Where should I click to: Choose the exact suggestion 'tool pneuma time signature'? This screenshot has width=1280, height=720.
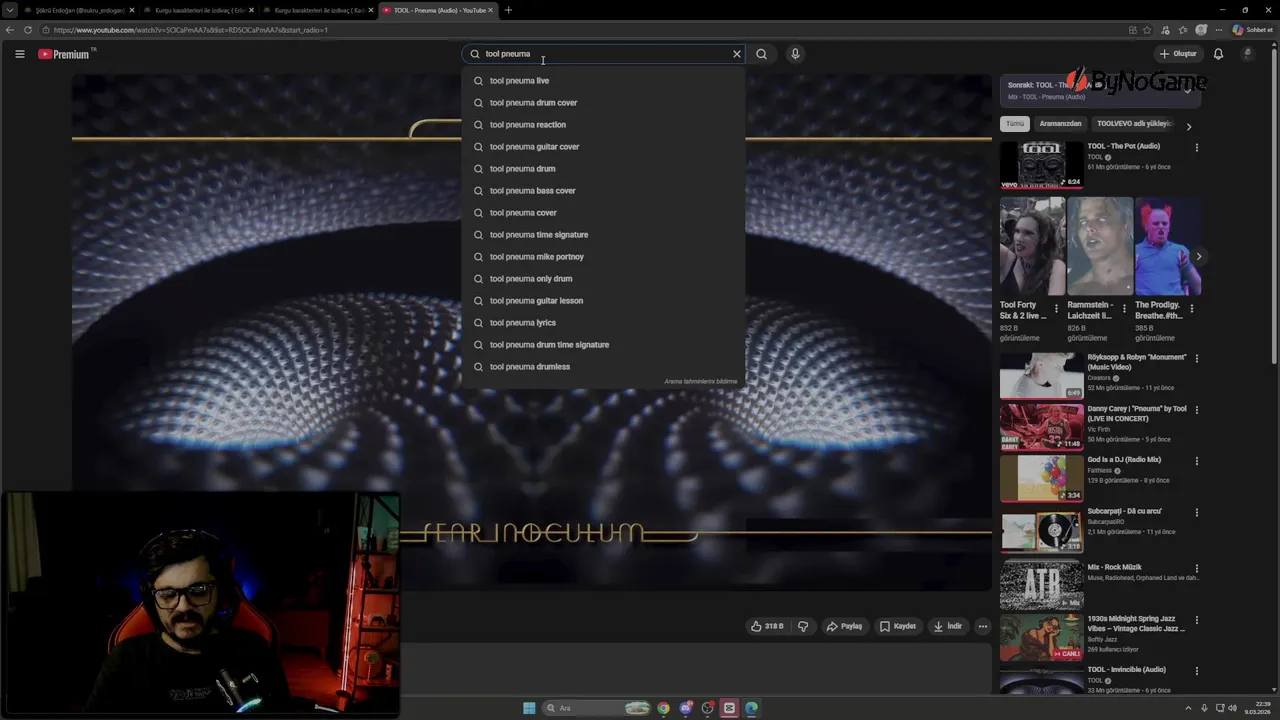pos(604,235)
